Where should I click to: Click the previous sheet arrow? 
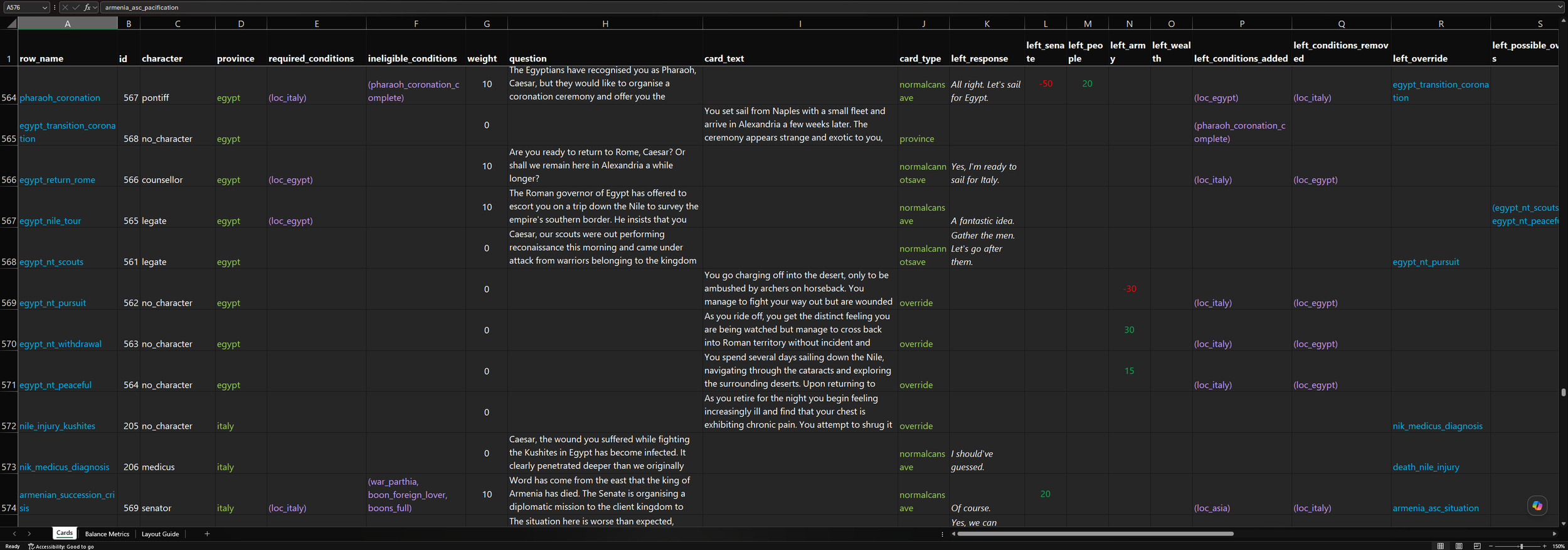coord(14,534)
